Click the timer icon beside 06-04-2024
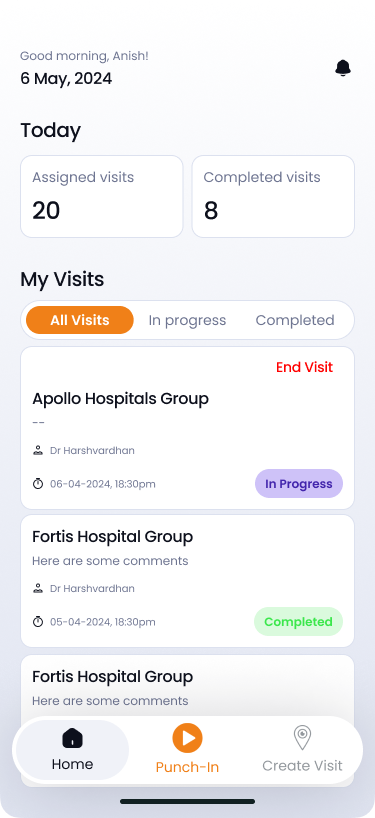 [x=38, y=484]
